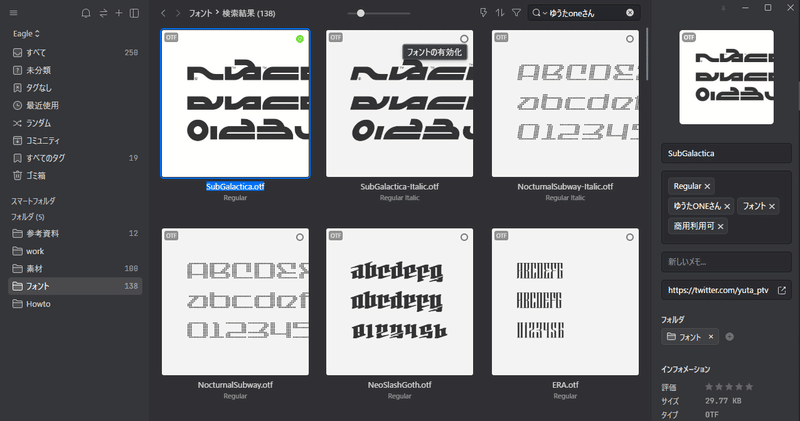Enable the NocturnalSubway.otf font circle
This screenshot has height=421, width=800.
tap(300, 237)
